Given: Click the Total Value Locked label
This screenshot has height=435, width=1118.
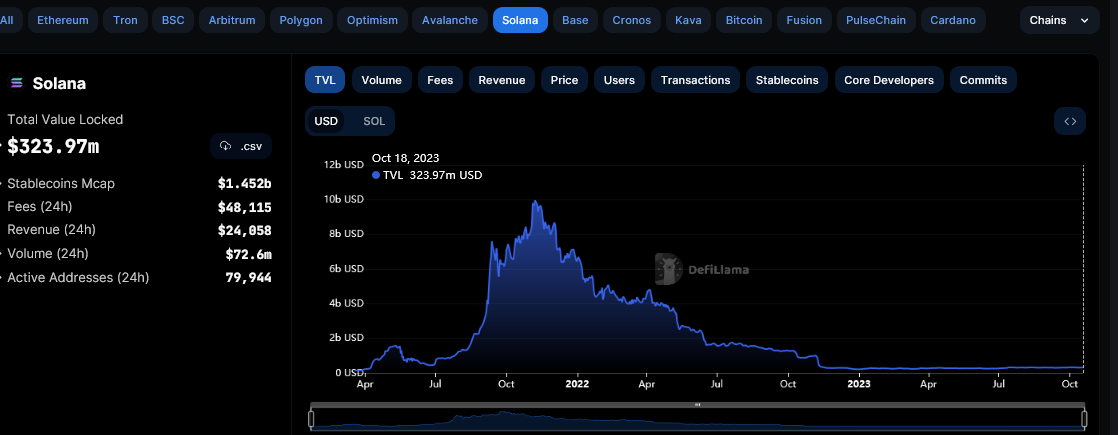Looking at the screenshot, I should (65, 120).
